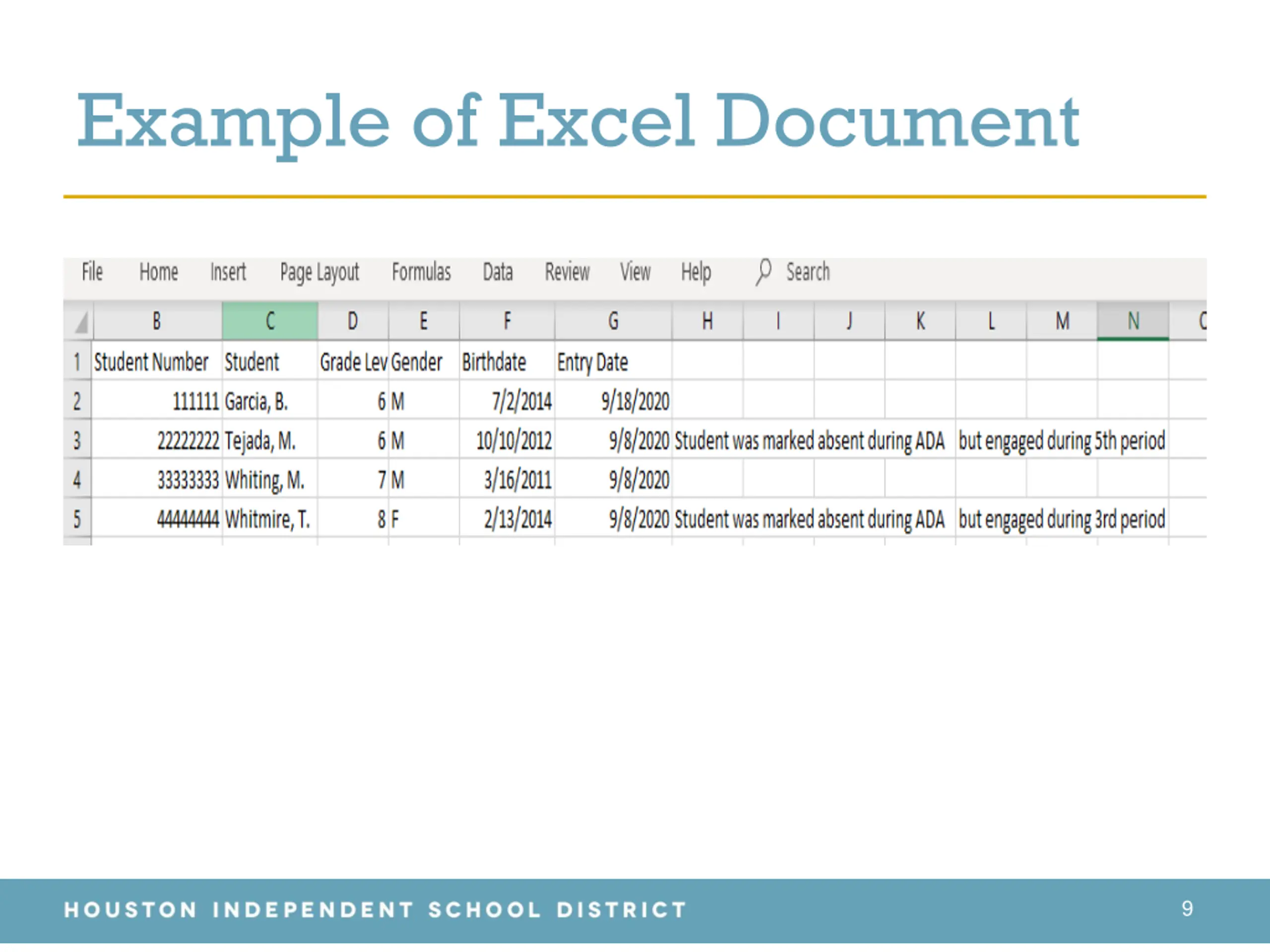This screenshot has height=952, width=1270.
Task: Click the Search text field
Action: coord(808,272)
